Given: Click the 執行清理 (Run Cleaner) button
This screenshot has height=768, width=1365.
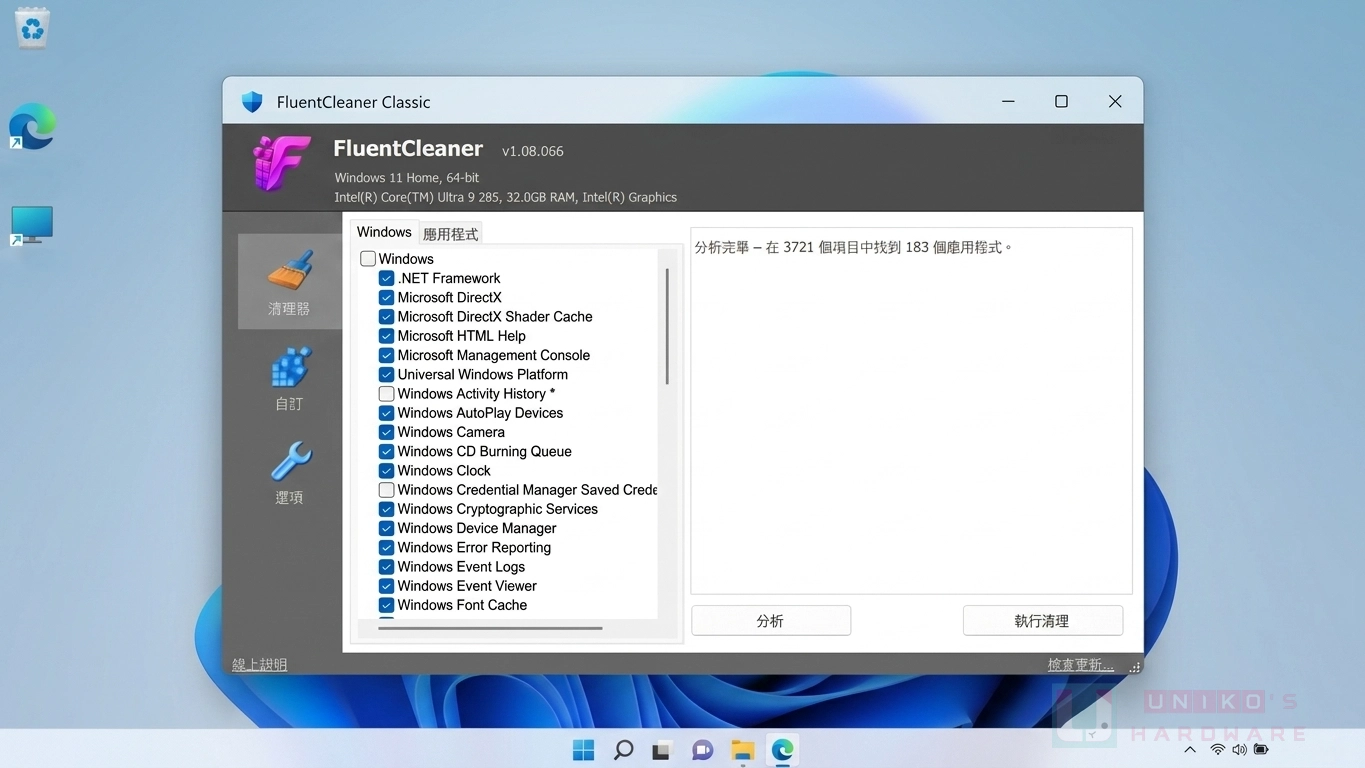Looking at the screenshot, I should [1042, 621].
